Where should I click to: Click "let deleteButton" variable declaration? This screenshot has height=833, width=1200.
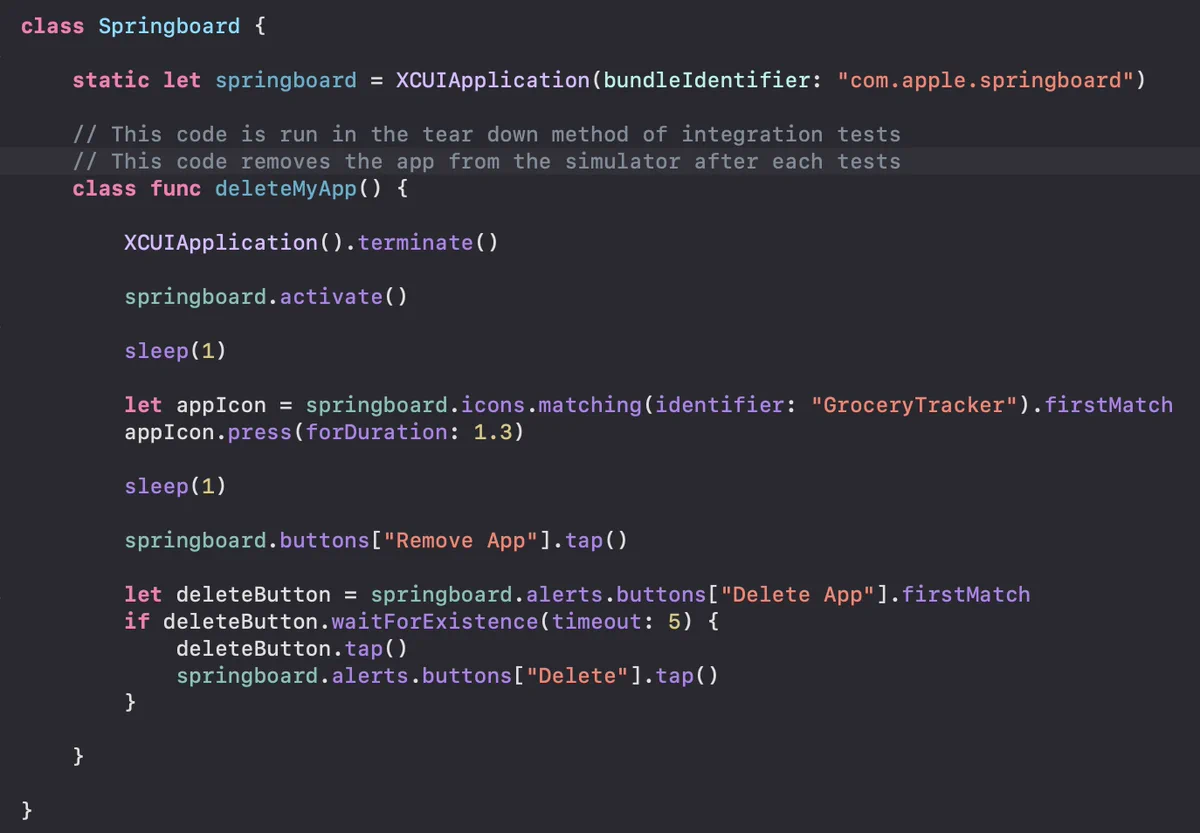tap(227, 594)
